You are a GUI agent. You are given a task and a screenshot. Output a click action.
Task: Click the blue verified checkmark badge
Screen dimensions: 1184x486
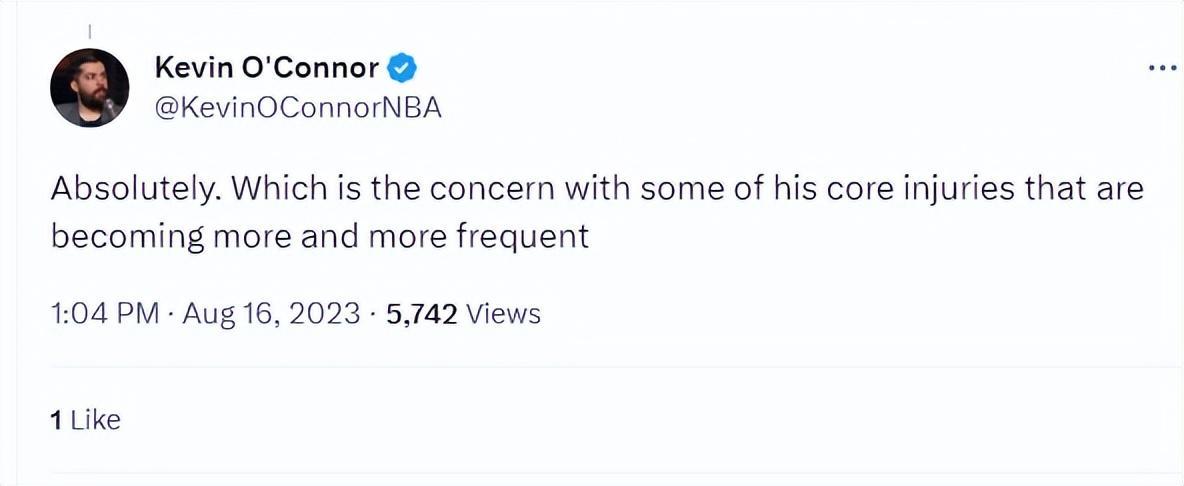[x=402, y=68]
